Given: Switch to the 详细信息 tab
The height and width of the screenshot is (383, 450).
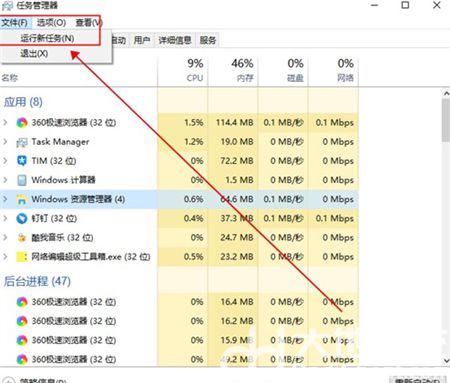Looking at the screenshot, I should 175,40.
